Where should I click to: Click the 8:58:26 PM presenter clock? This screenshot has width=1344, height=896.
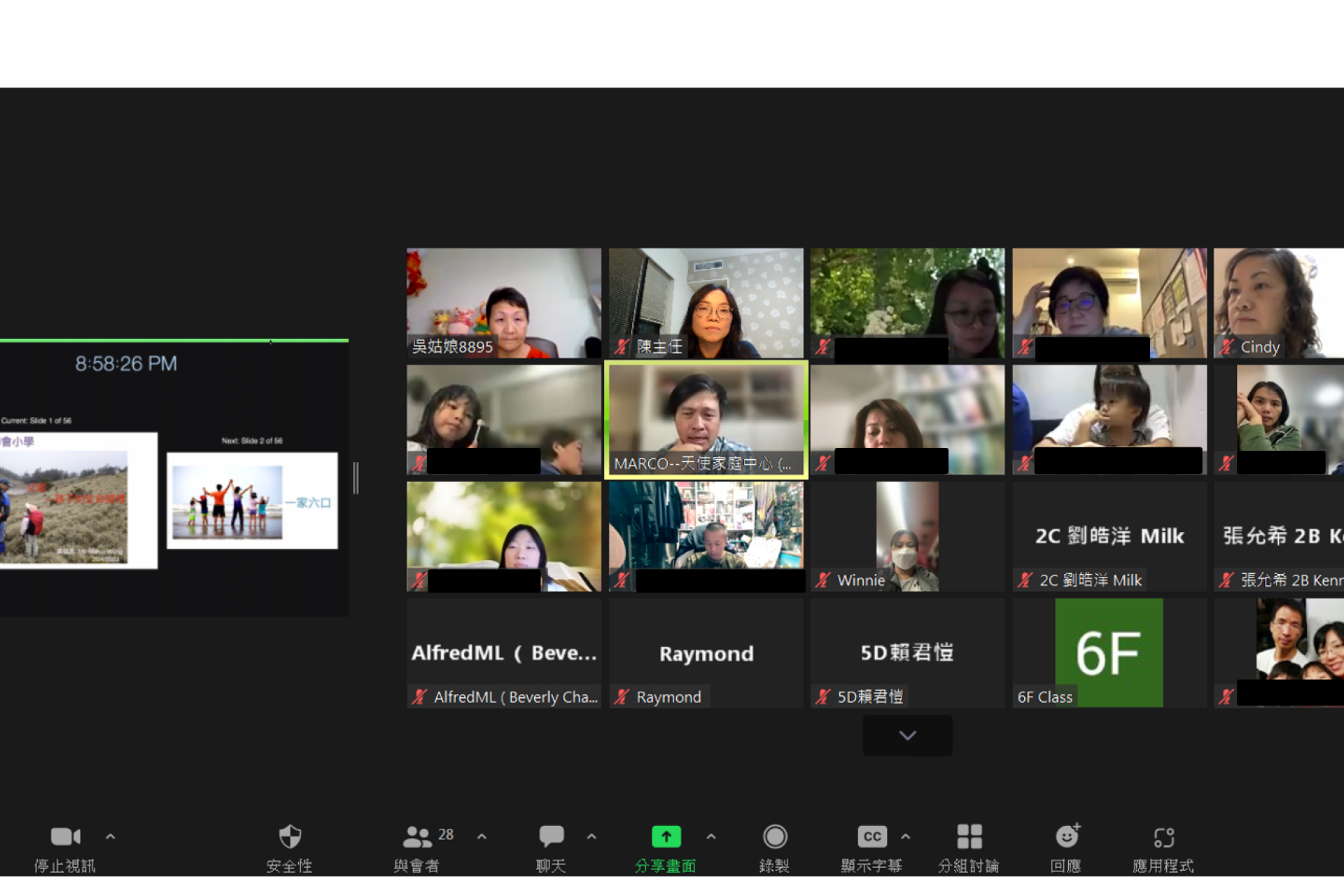(126, 363)
